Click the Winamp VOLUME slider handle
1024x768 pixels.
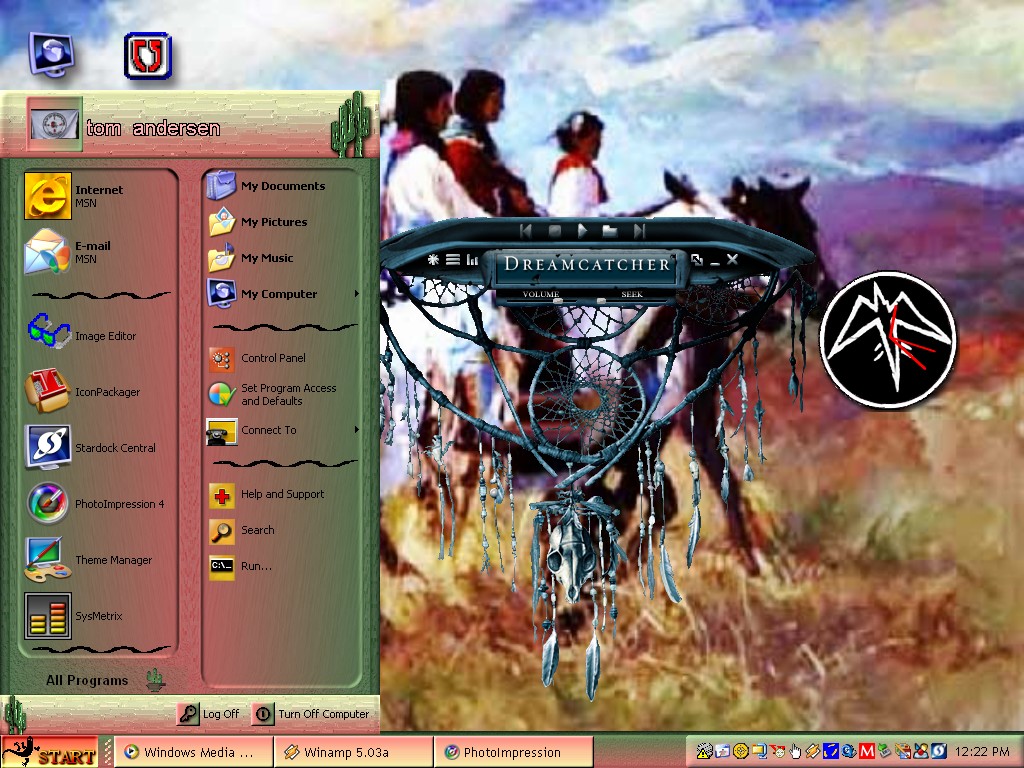558,301
